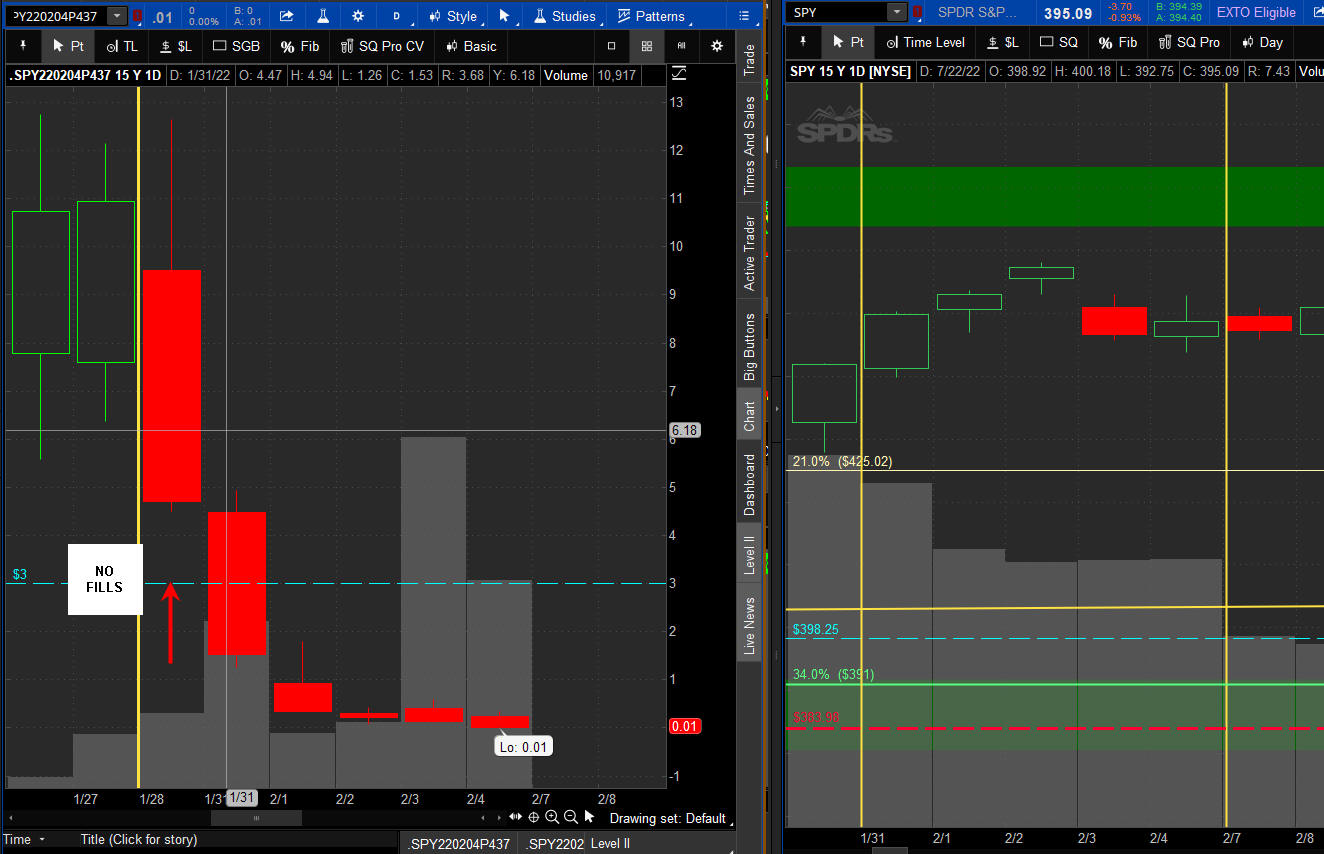Open the Studies menu

565,16
